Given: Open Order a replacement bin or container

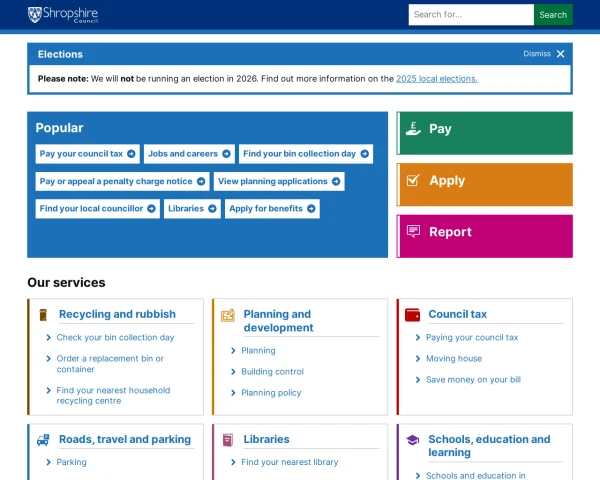Looking at the screenshot, I should [x=110, y=364].
